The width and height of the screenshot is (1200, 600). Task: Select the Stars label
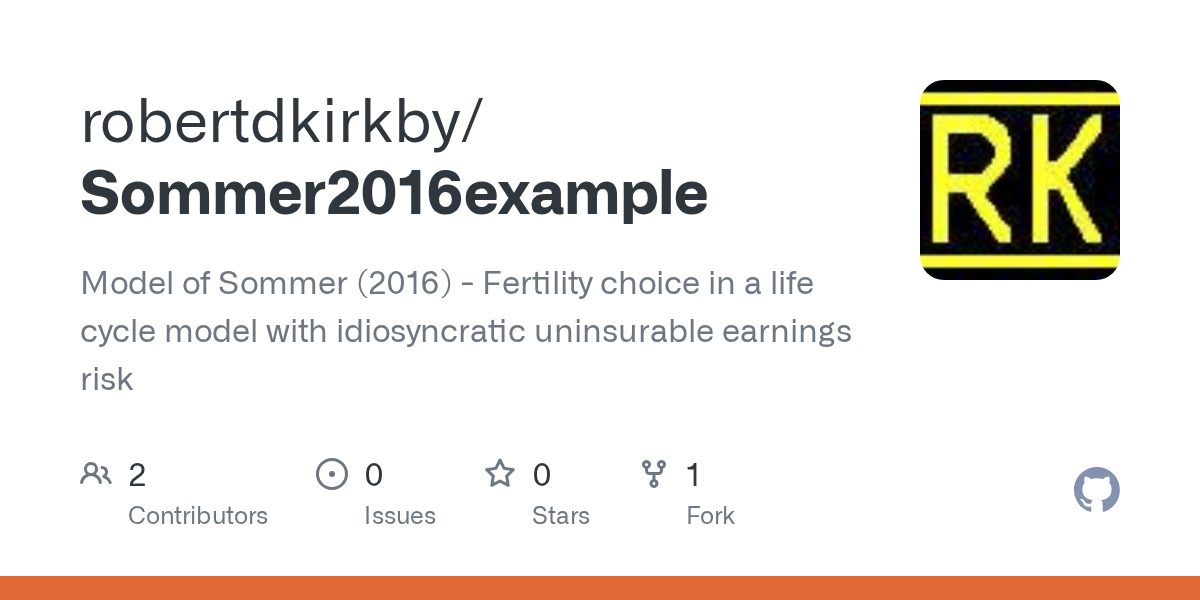[x=561, y=516]
